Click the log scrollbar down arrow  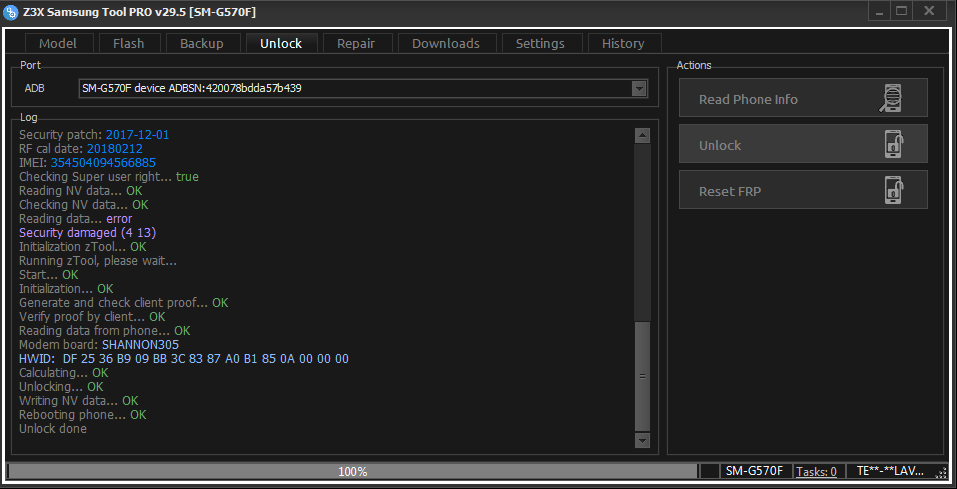[x=643, y=440]
